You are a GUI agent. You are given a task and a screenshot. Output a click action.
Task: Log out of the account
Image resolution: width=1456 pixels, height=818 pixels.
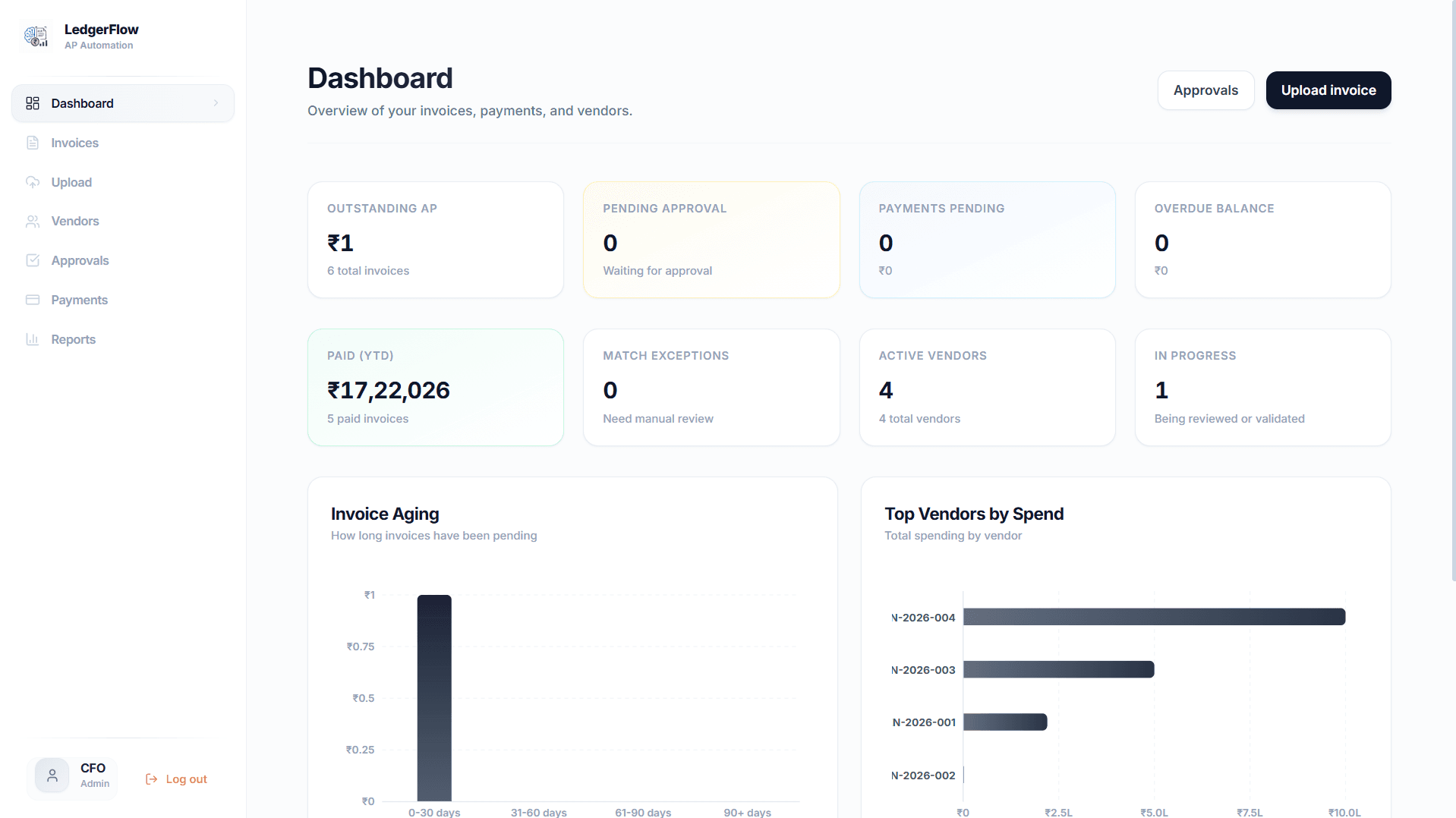[176, 779]
